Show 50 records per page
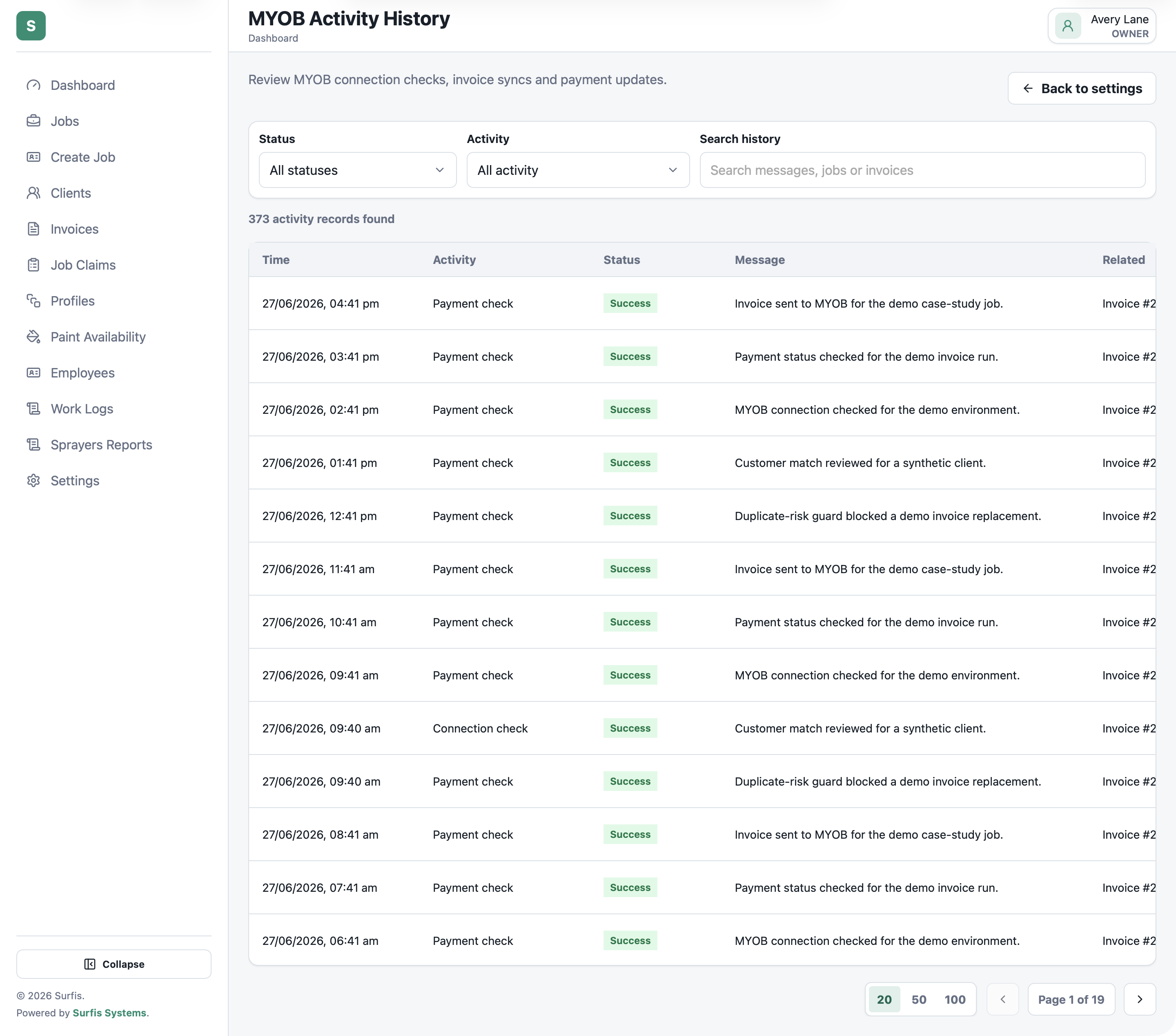Viewport: 1176px width, 1036px height. (919, 999)
